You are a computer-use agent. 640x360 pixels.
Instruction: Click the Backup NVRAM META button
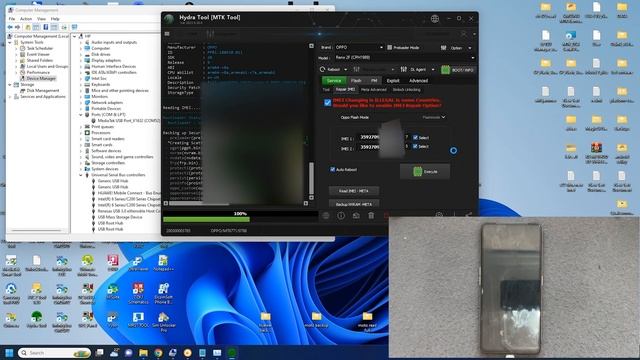(354, 204)
